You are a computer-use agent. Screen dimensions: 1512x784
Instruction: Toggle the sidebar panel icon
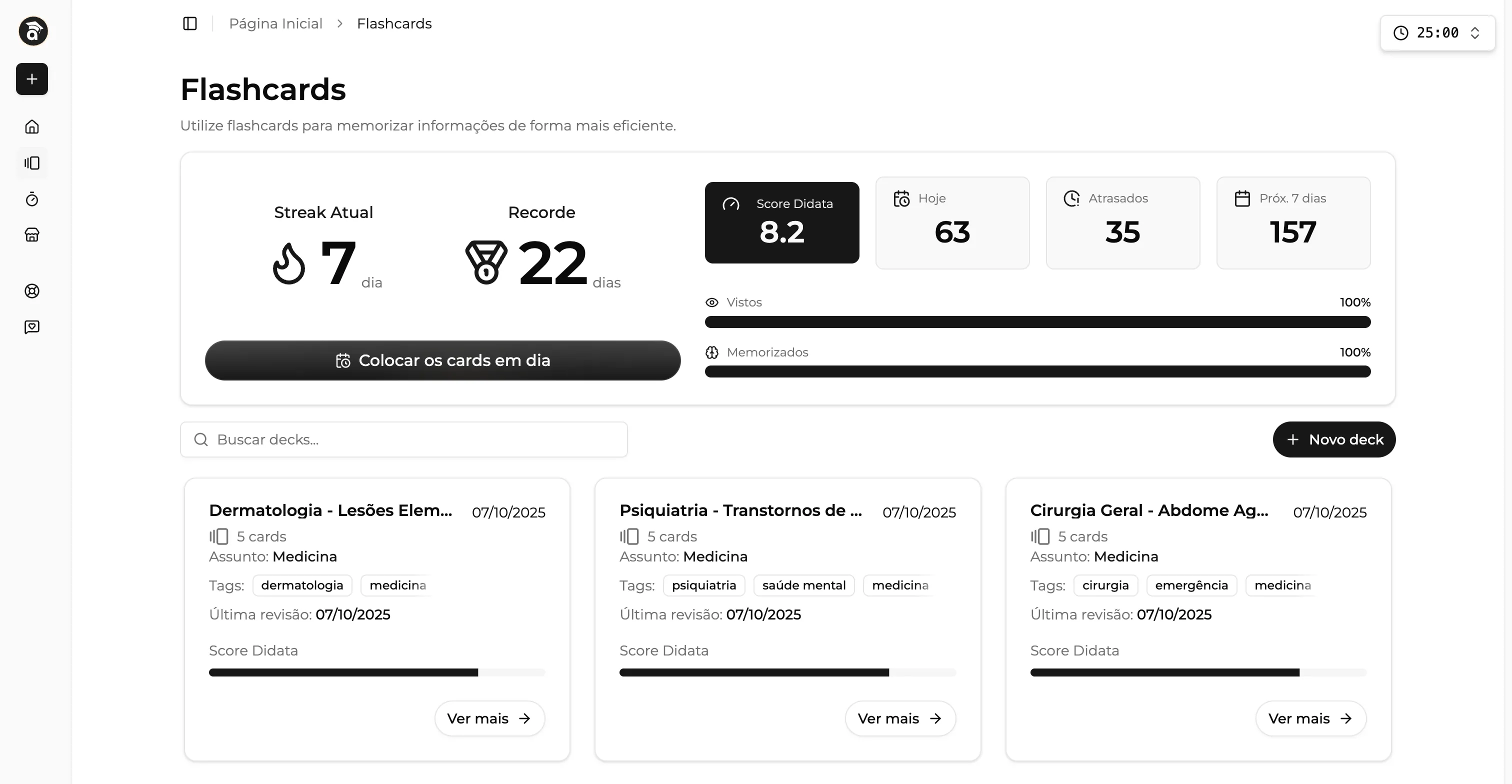(x=189, y=23)
